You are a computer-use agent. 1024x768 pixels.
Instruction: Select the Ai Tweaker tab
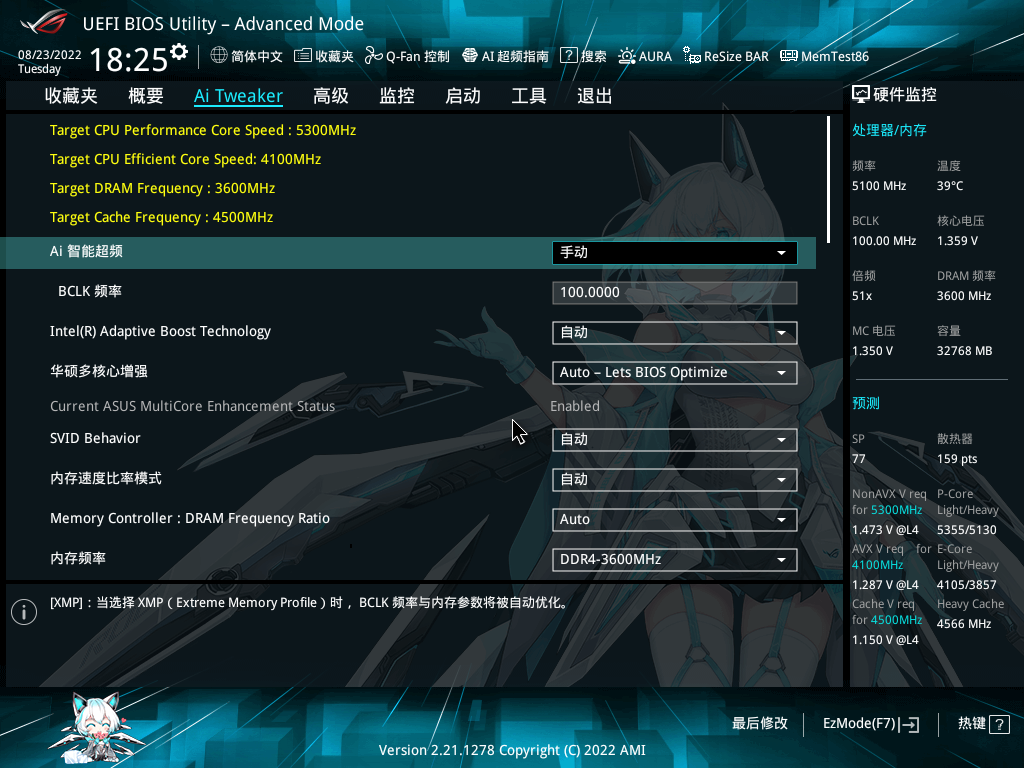[x=238, y=96]
